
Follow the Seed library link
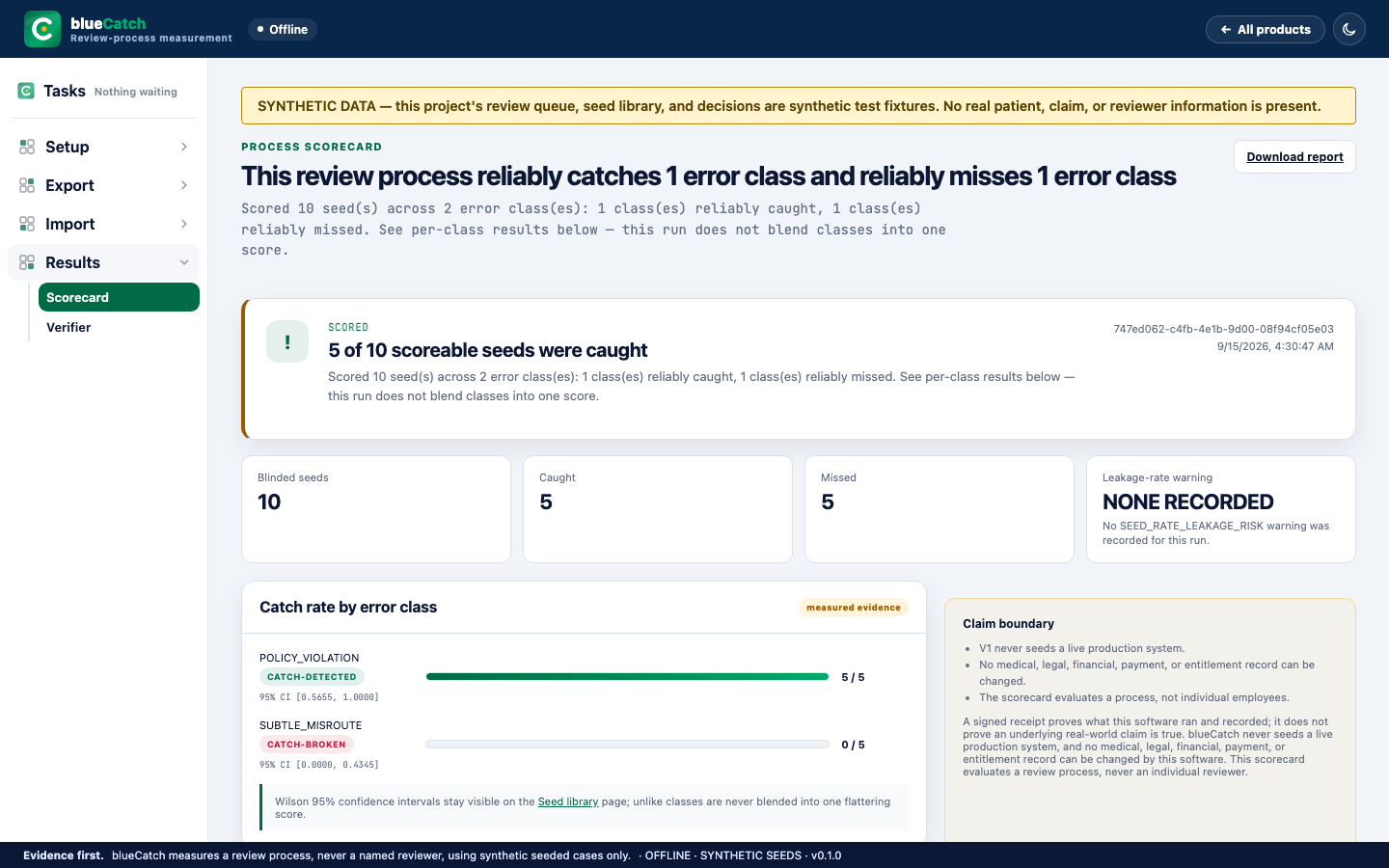[x=568, y=801]
